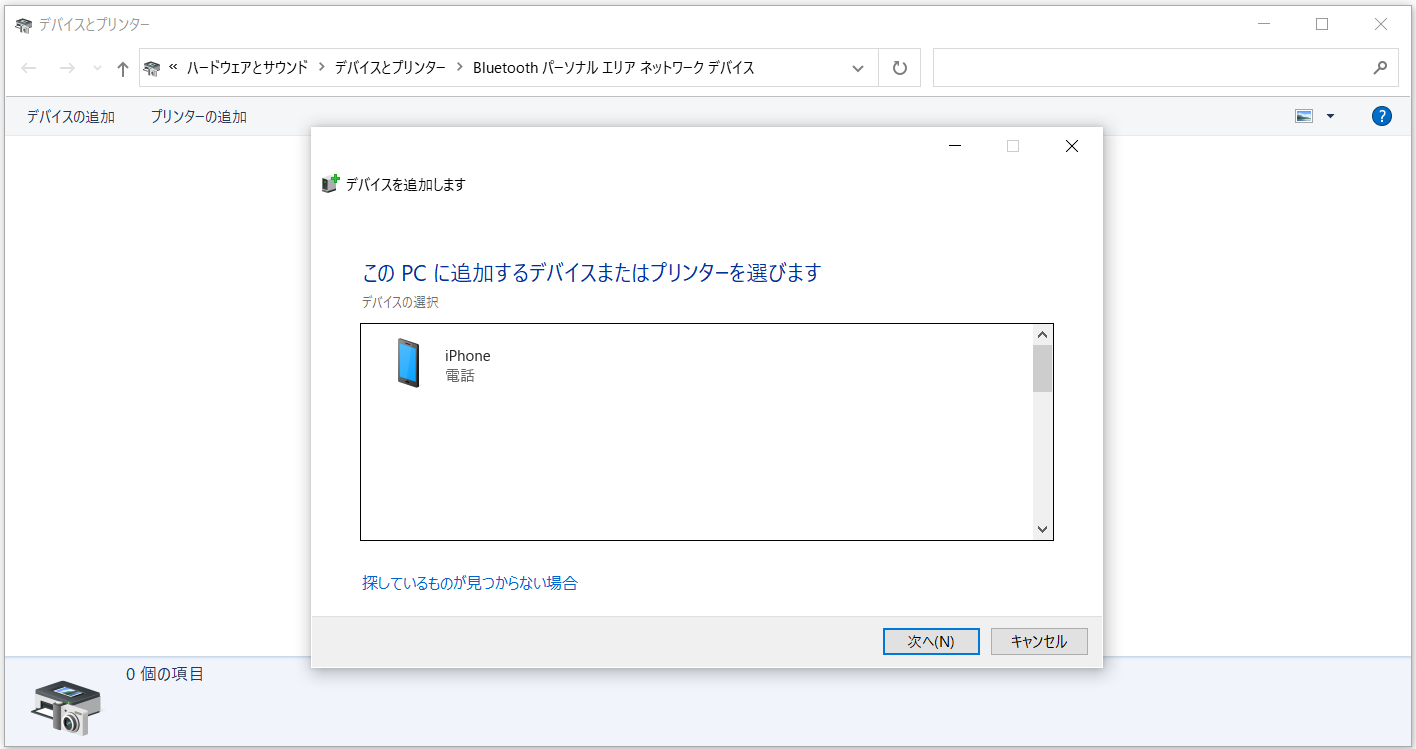Open ハードウェアとサウンド breadcrumb
The image size is (1416, 749).
click(248, 68)
